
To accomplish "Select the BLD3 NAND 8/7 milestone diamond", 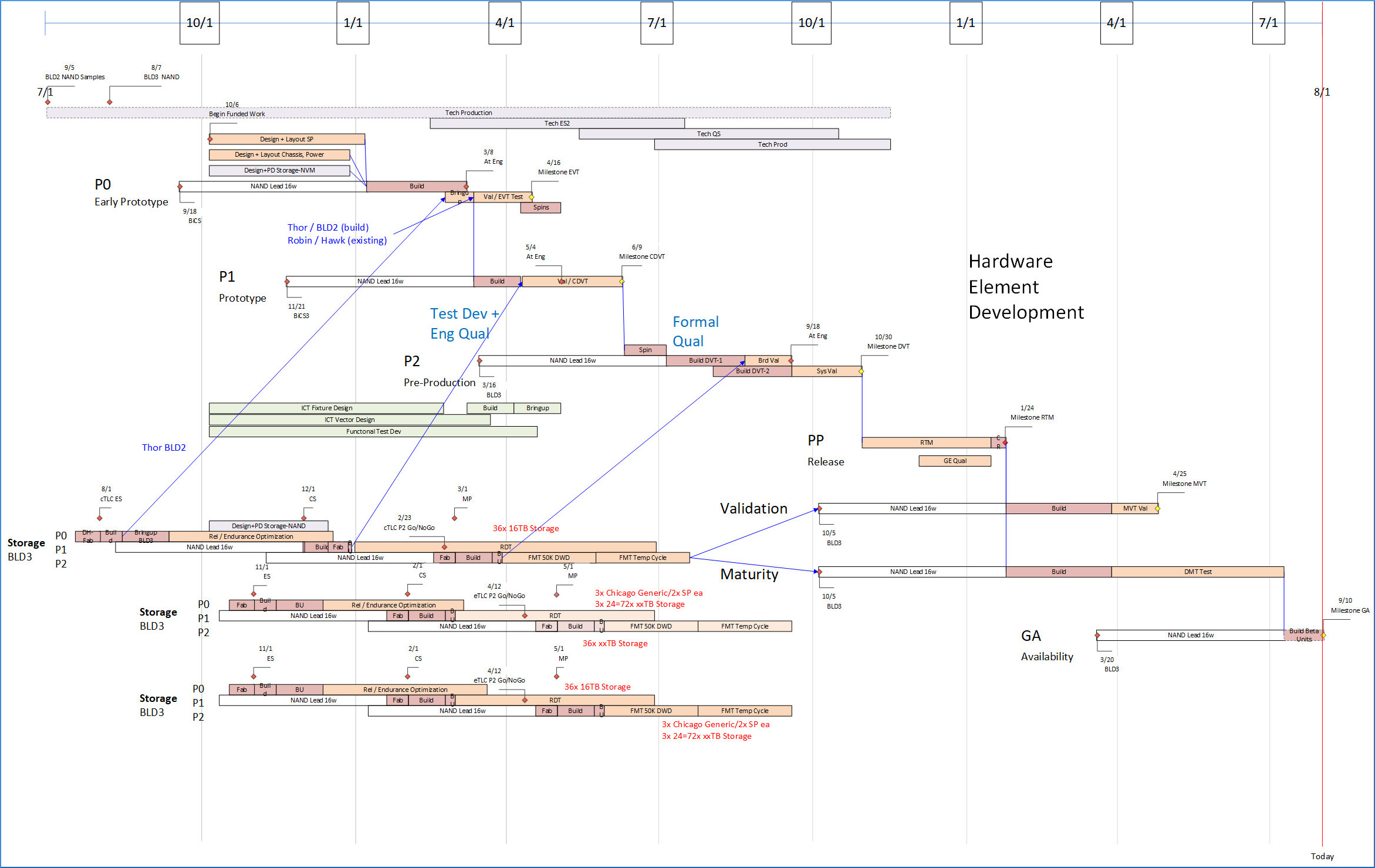I will [x=110, y=102].
